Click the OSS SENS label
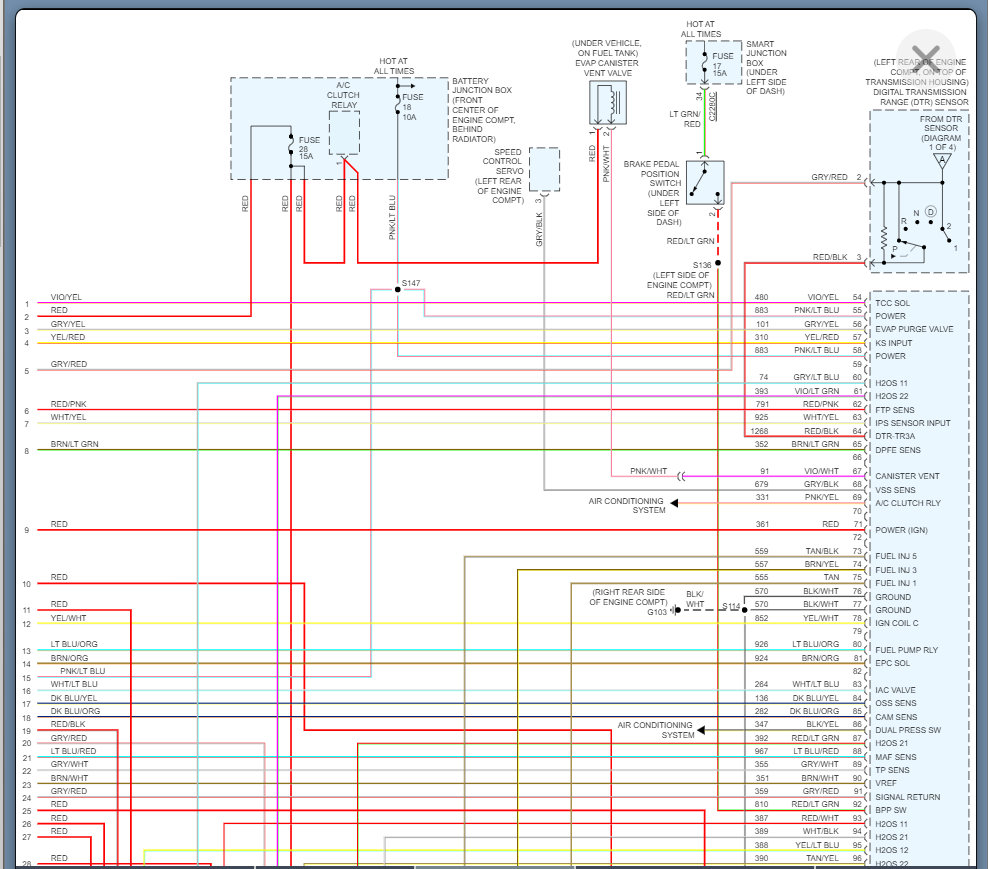Viewport: 988px width, 869px height. click(x=896, y=703)
